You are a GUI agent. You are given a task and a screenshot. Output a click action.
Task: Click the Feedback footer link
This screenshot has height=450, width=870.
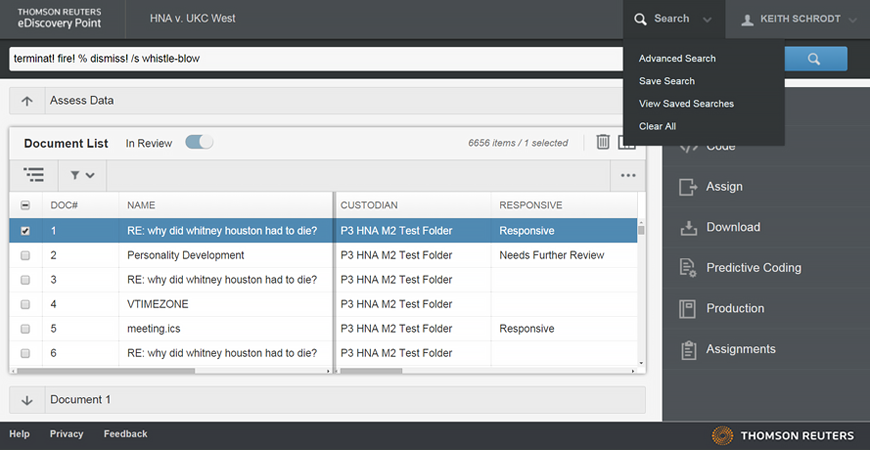tap(125, 434)
